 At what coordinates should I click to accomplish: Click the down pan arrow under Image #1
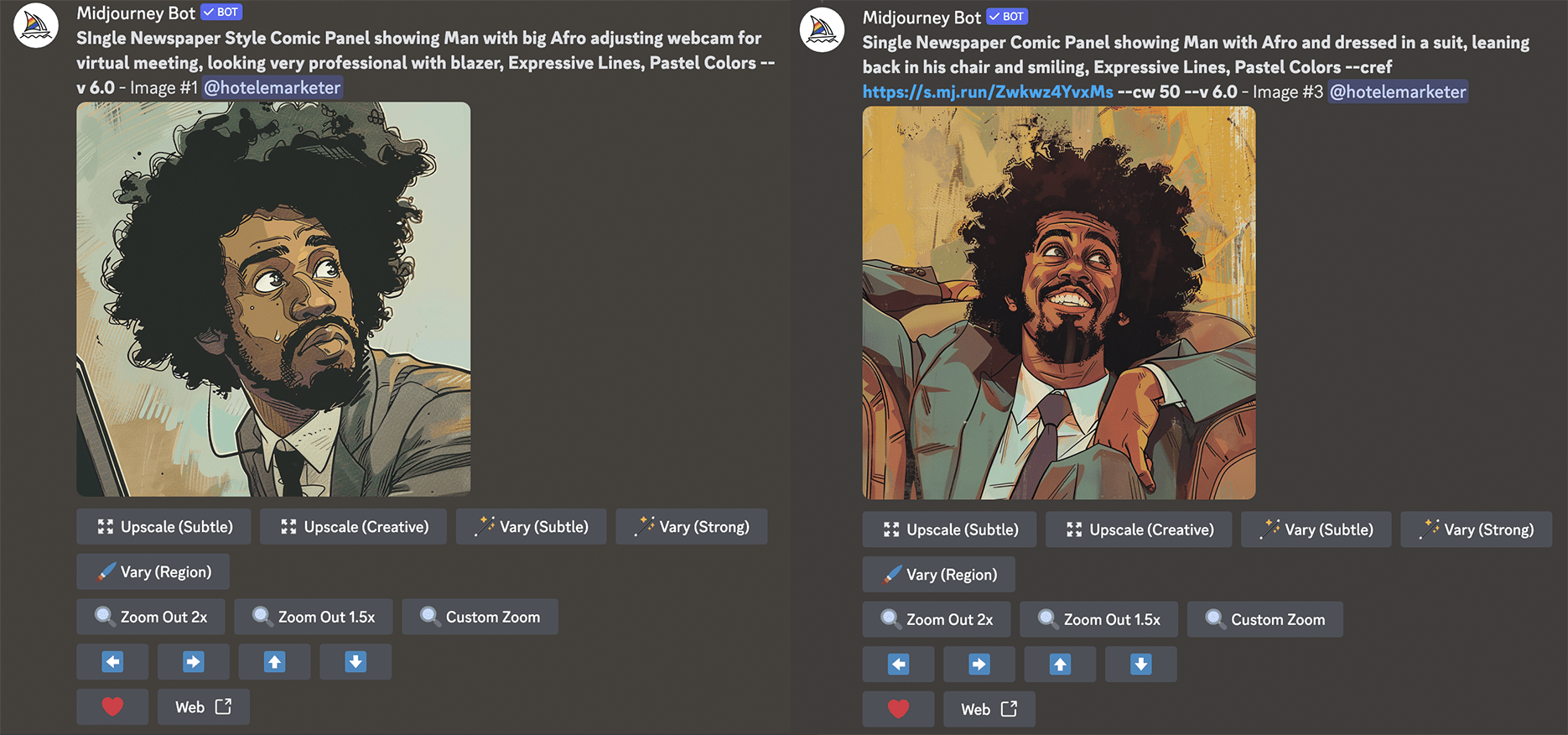click(x=356, y=662)
